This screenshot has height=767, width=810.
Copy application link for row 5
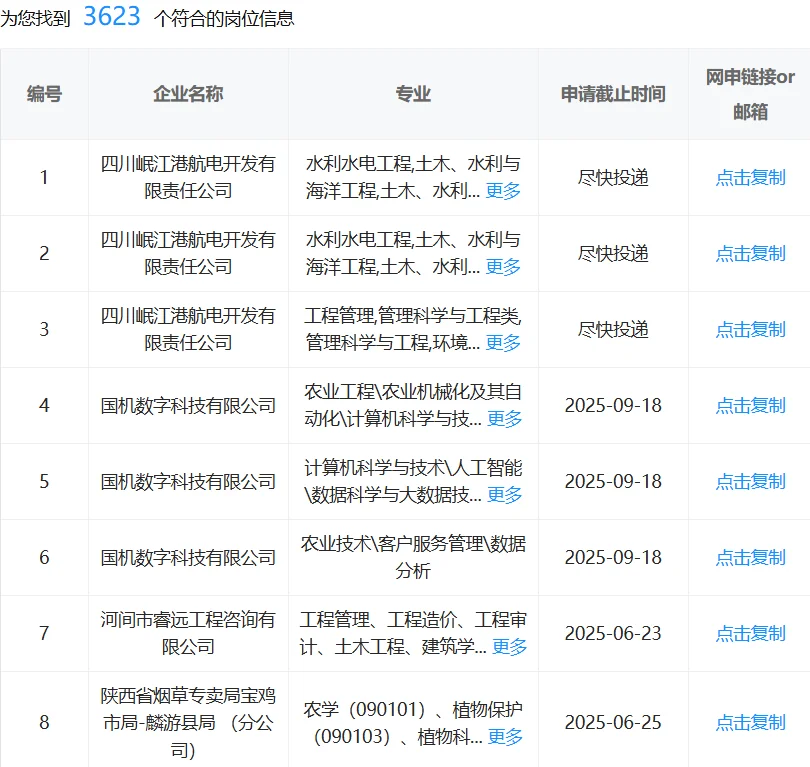pyautogui.click(x=750, y=481)
